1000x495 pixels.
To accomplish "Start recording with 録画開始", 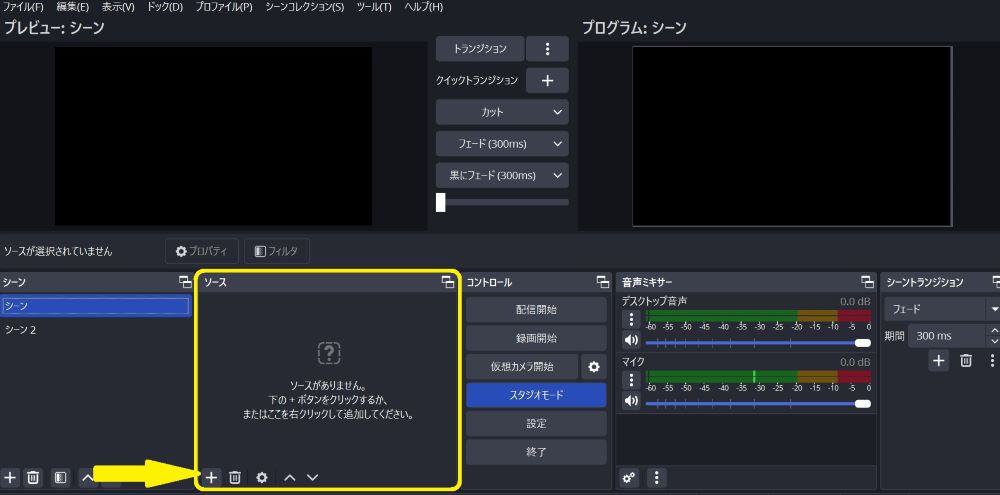I will (536, 338).
